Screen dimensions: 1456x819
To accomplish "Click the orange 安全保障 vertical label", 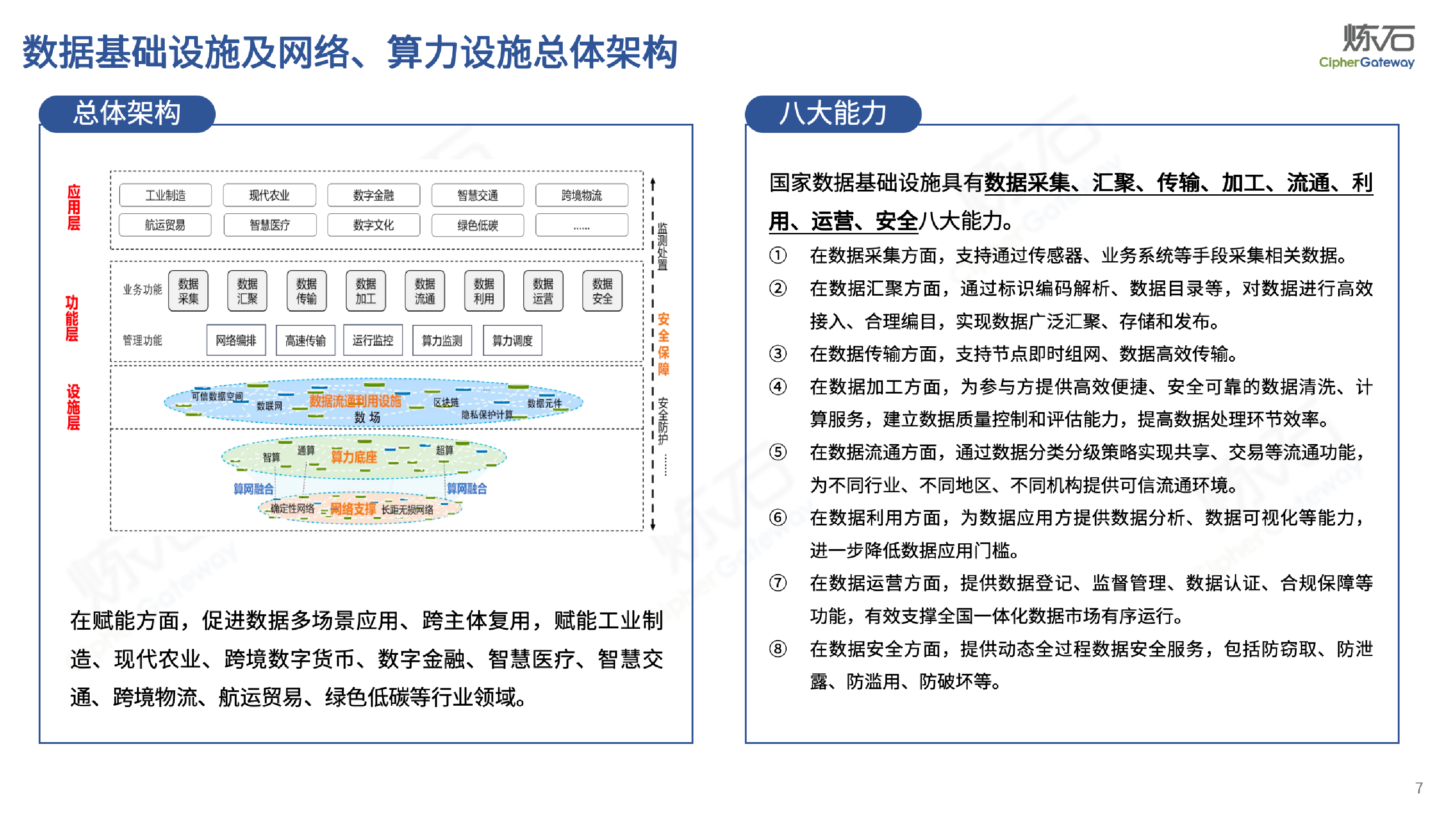I will [x=663, y=344].
